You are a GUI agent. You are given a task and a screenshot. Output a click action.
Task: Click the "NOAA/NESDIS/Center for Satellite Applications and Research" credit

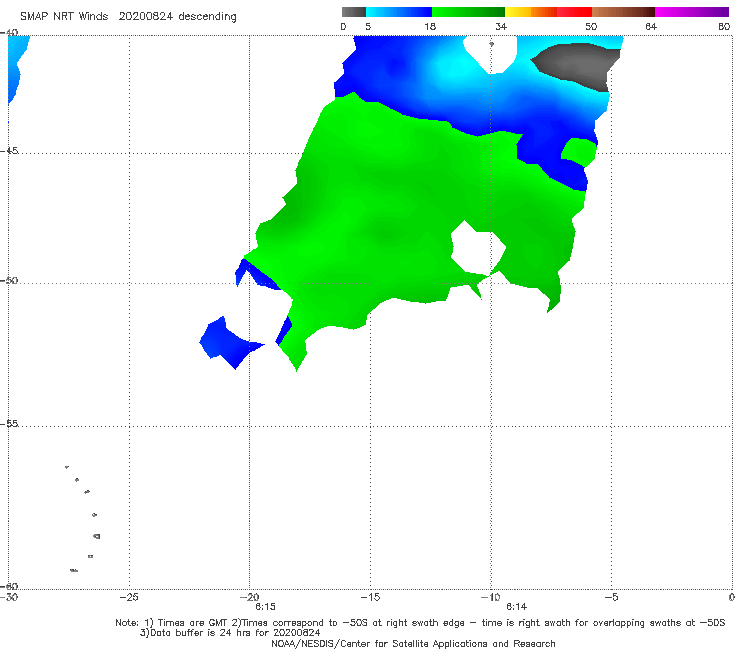[x=413, y=643]
